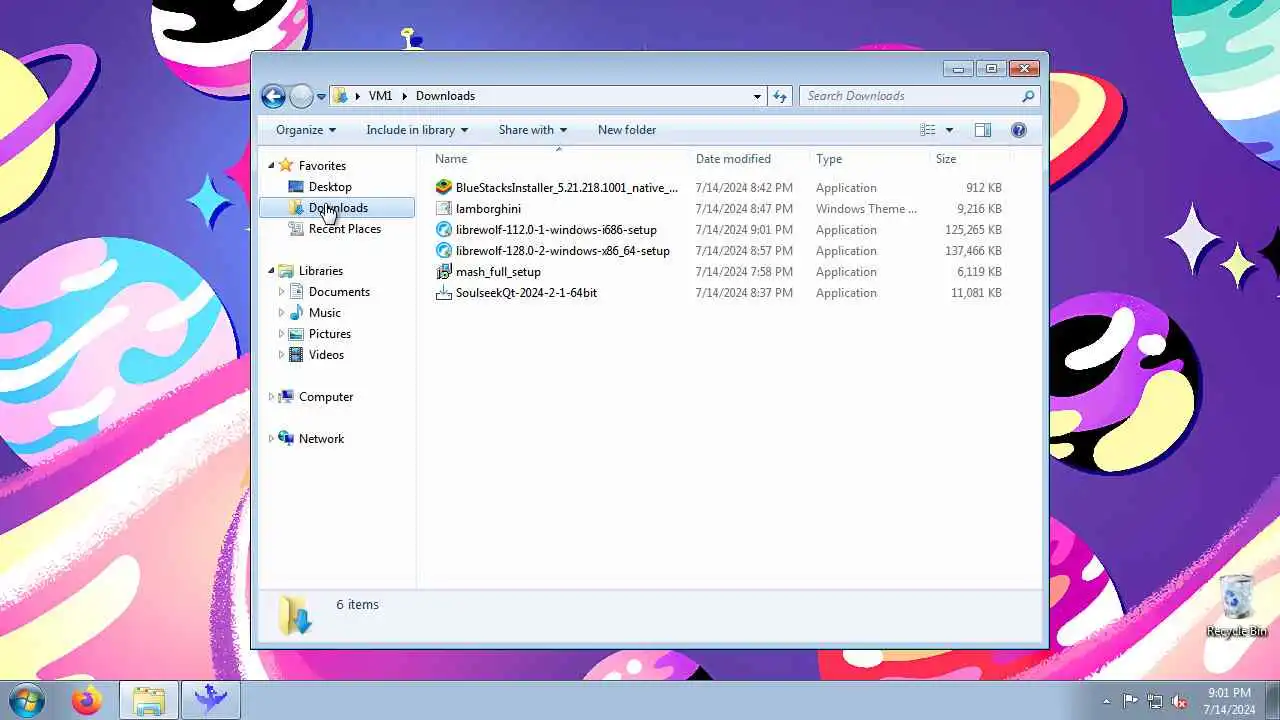Open Action Center flag tray icon
This screenshot has height=720, width=1280.
1130,701
